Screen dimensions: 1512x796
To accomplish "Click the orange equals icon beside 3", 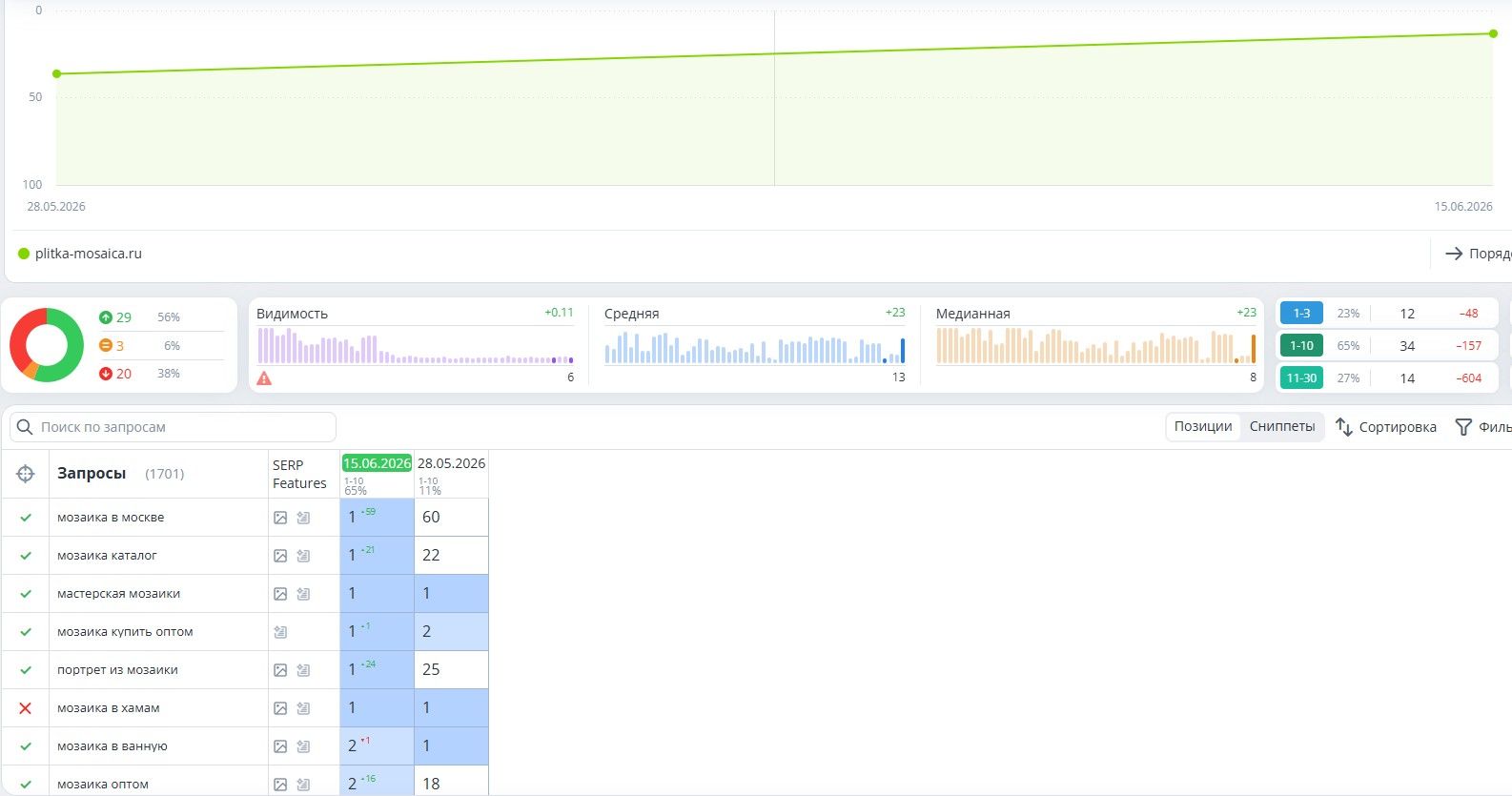I will click(x=106, y=346).
